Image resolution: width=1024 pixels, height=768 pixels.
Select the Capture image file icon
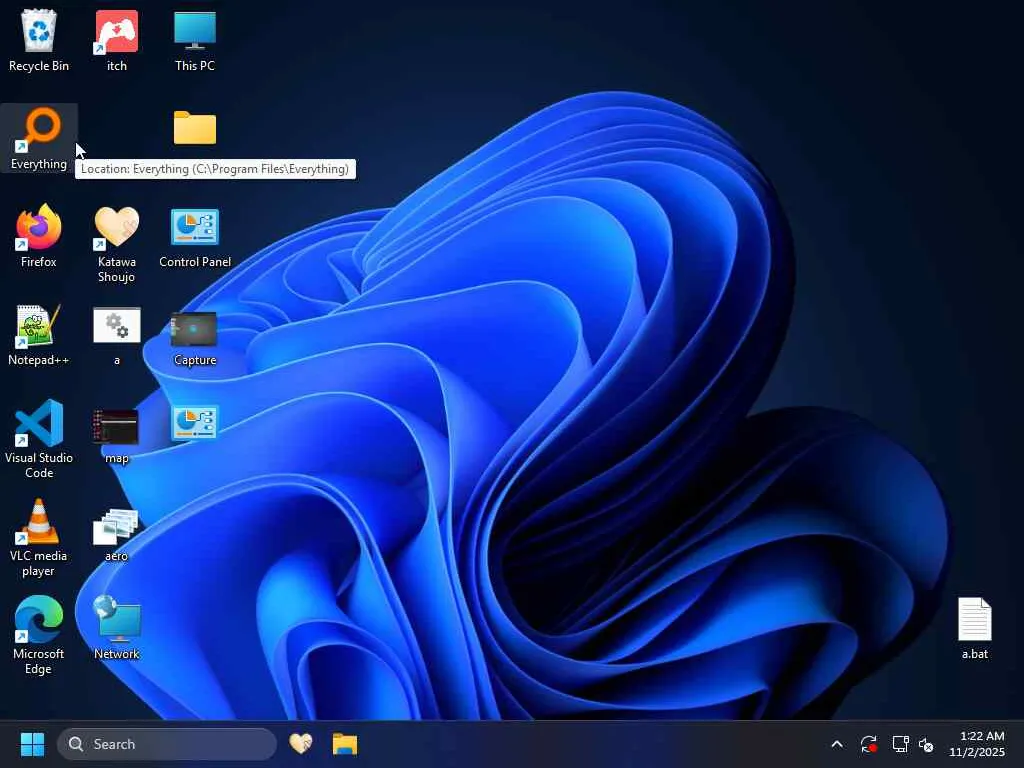point(195,338)
